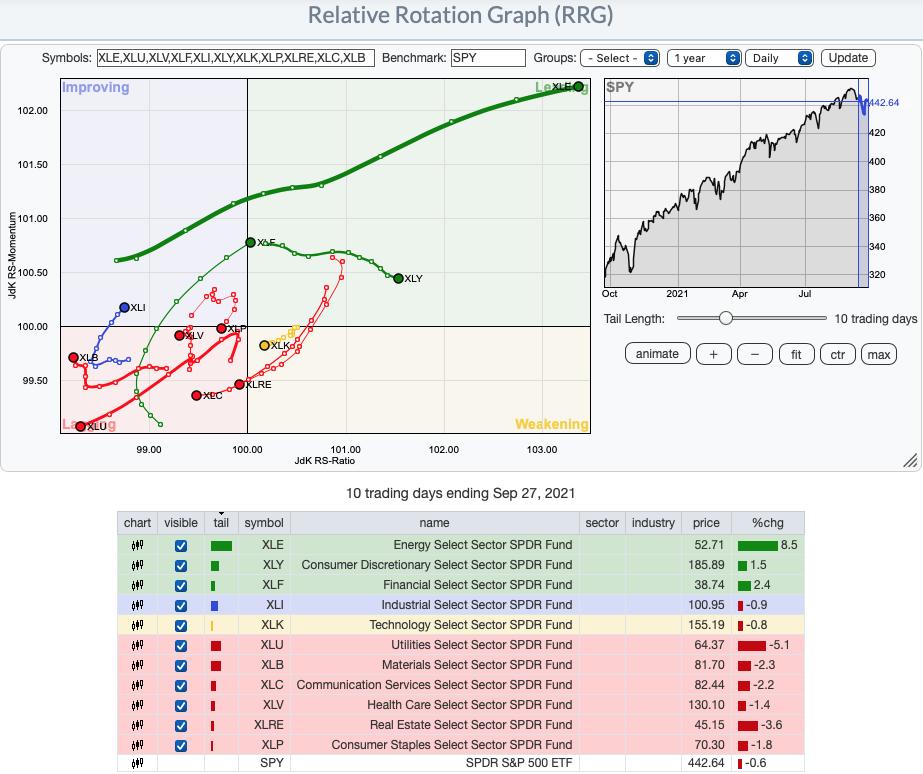Open the Daily interval dropdown
The image size is (923, 774).
[x=779, y=58]
